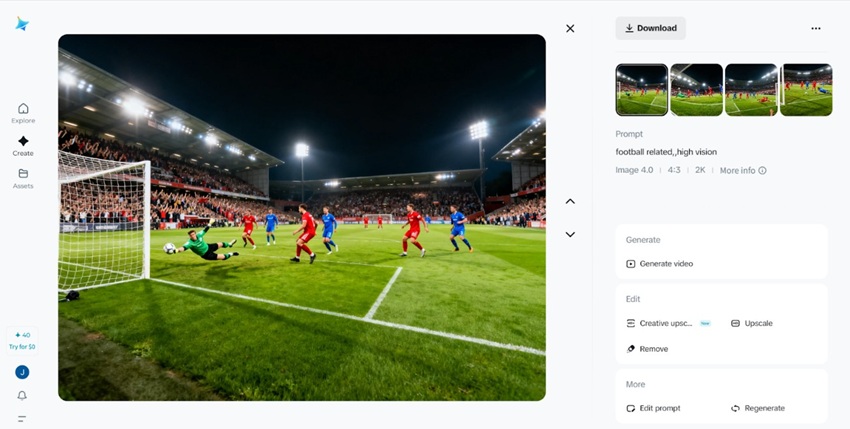Select the second football thumbnail

696,90
